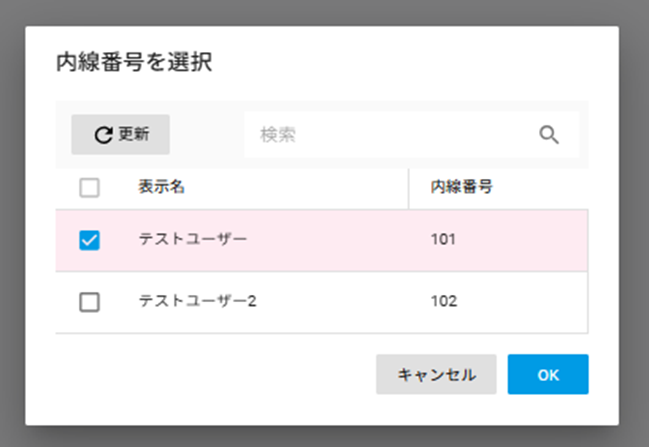This screenshot has height=447, width=649.
Task: Select the テストユーザー display name cell
Action: [x=192, y=240]
